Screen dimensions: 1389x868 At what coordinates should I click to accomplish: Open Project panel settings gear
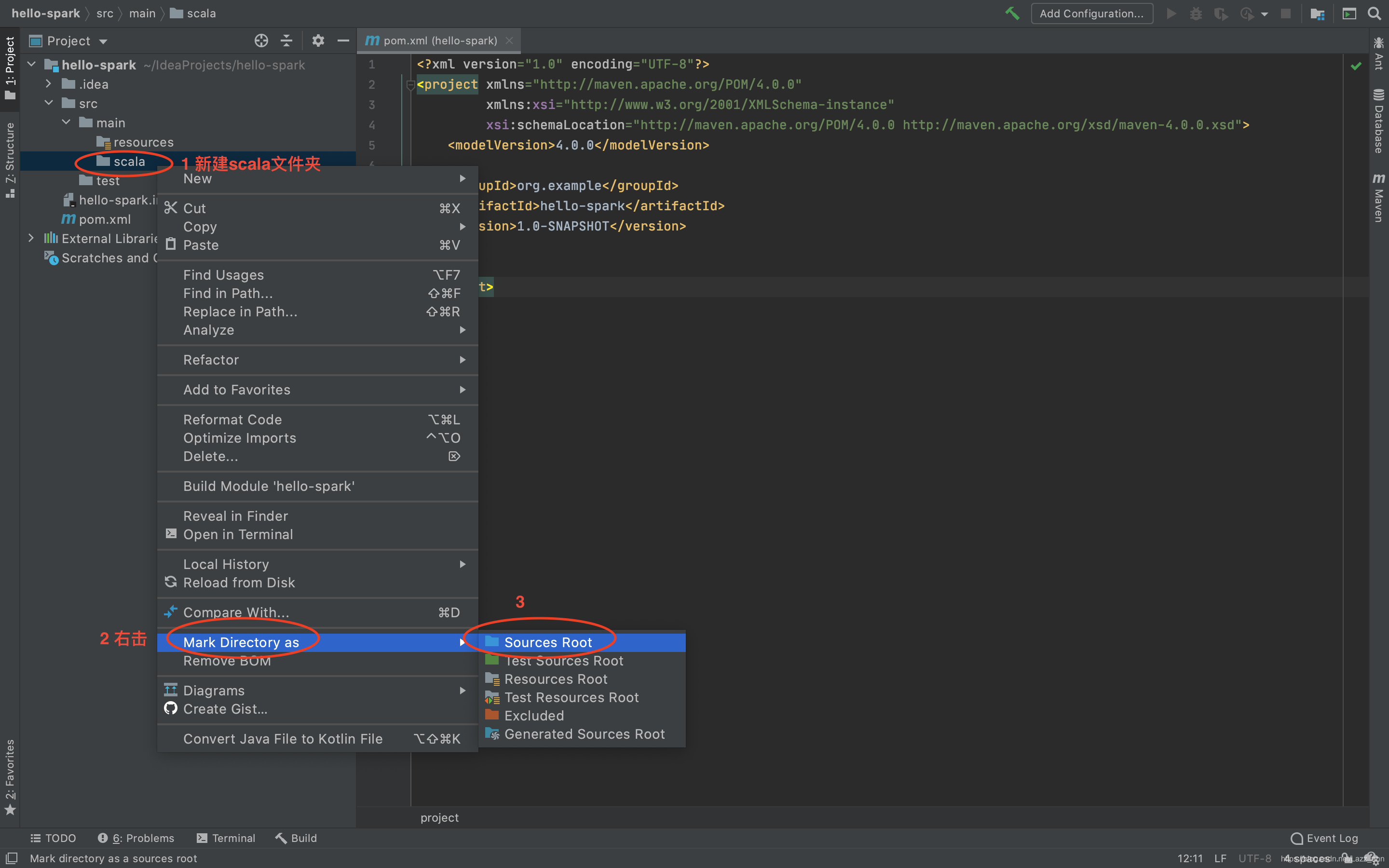coord(318,40)
